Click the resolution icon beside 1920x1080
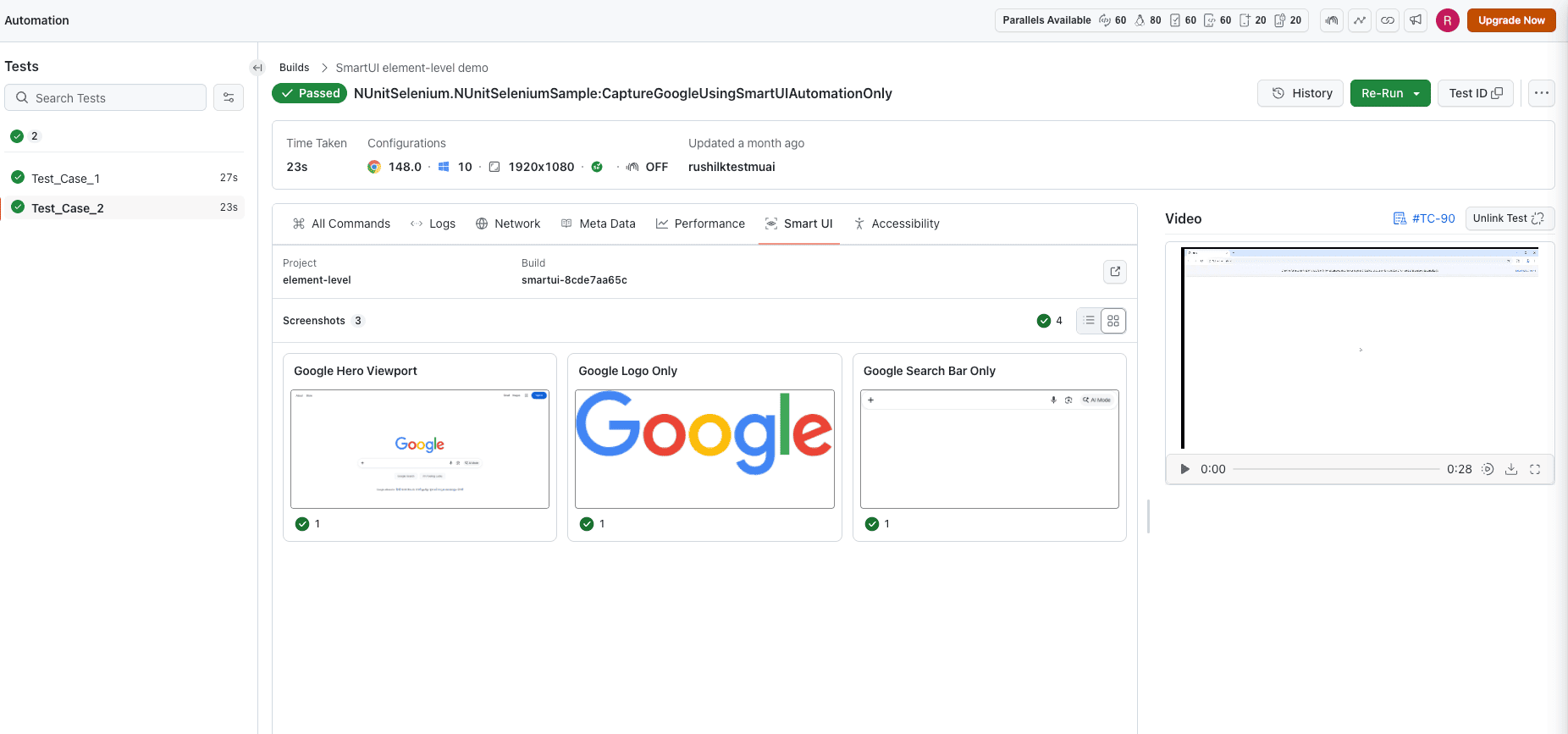Screen dimensions: 1568x734 point(494,167)
